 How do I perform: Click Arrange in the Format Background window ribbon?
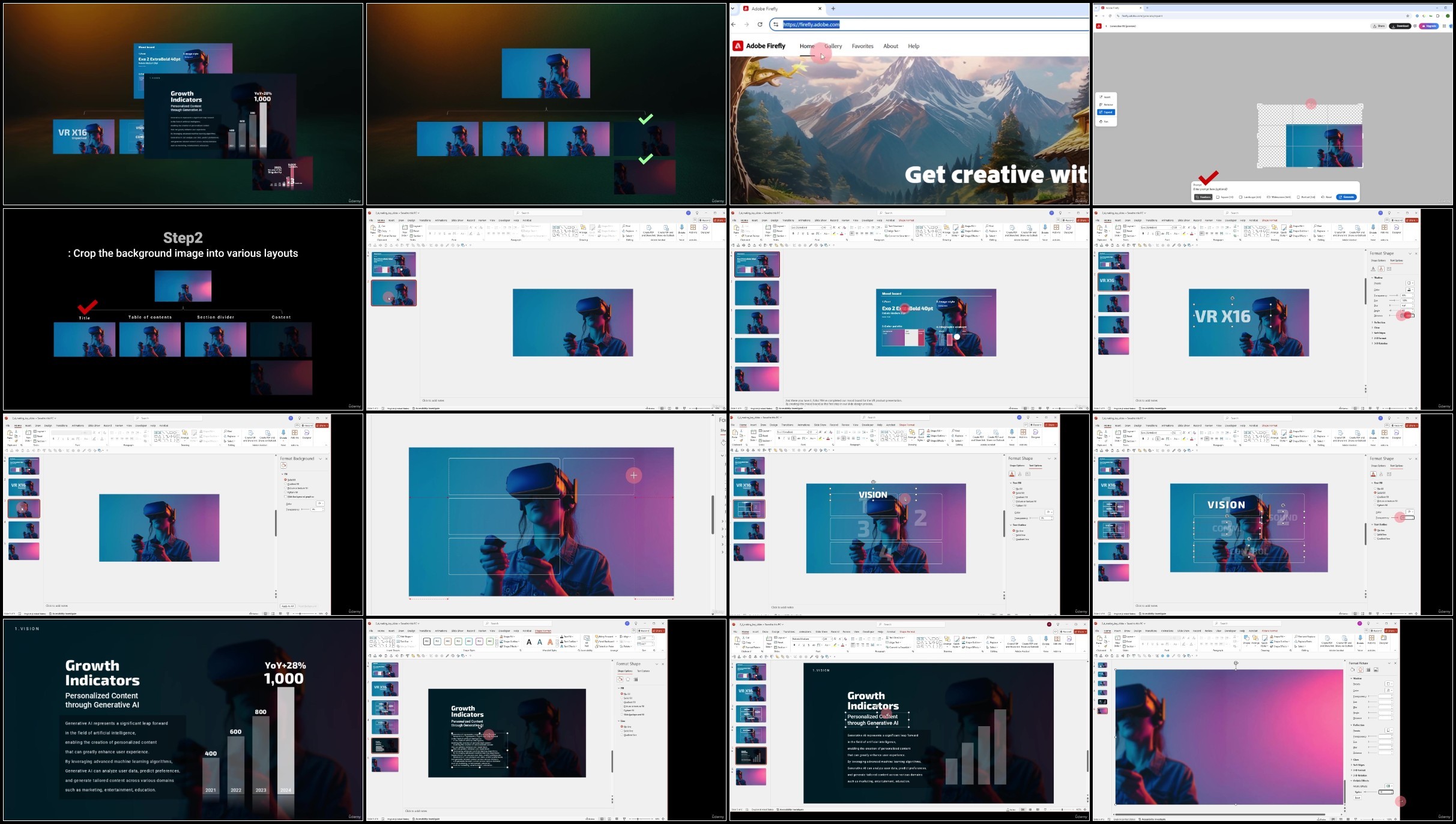pos(185,435)
